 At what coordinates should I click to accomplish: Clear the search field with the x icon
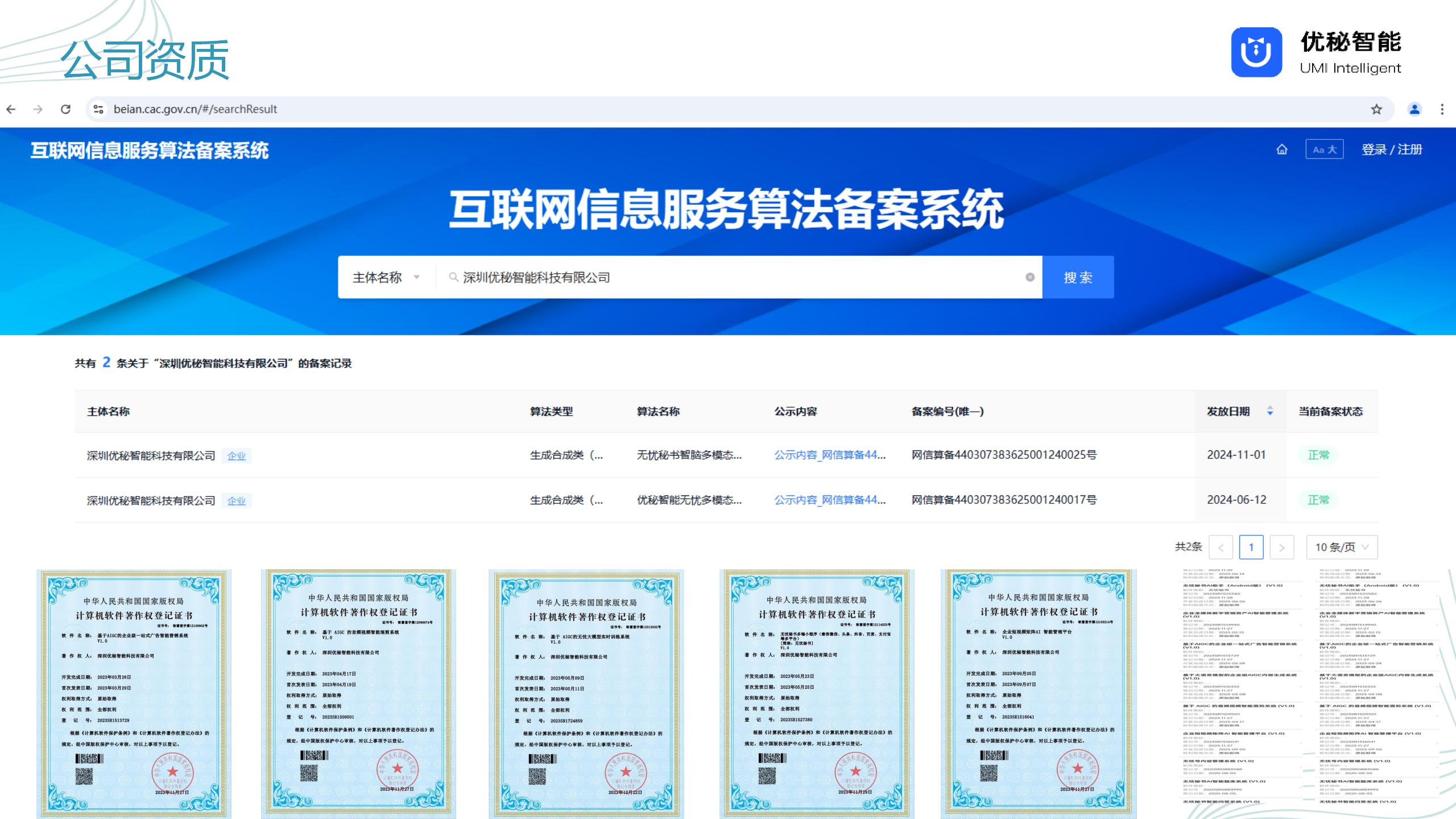(x=1030, y=277)
